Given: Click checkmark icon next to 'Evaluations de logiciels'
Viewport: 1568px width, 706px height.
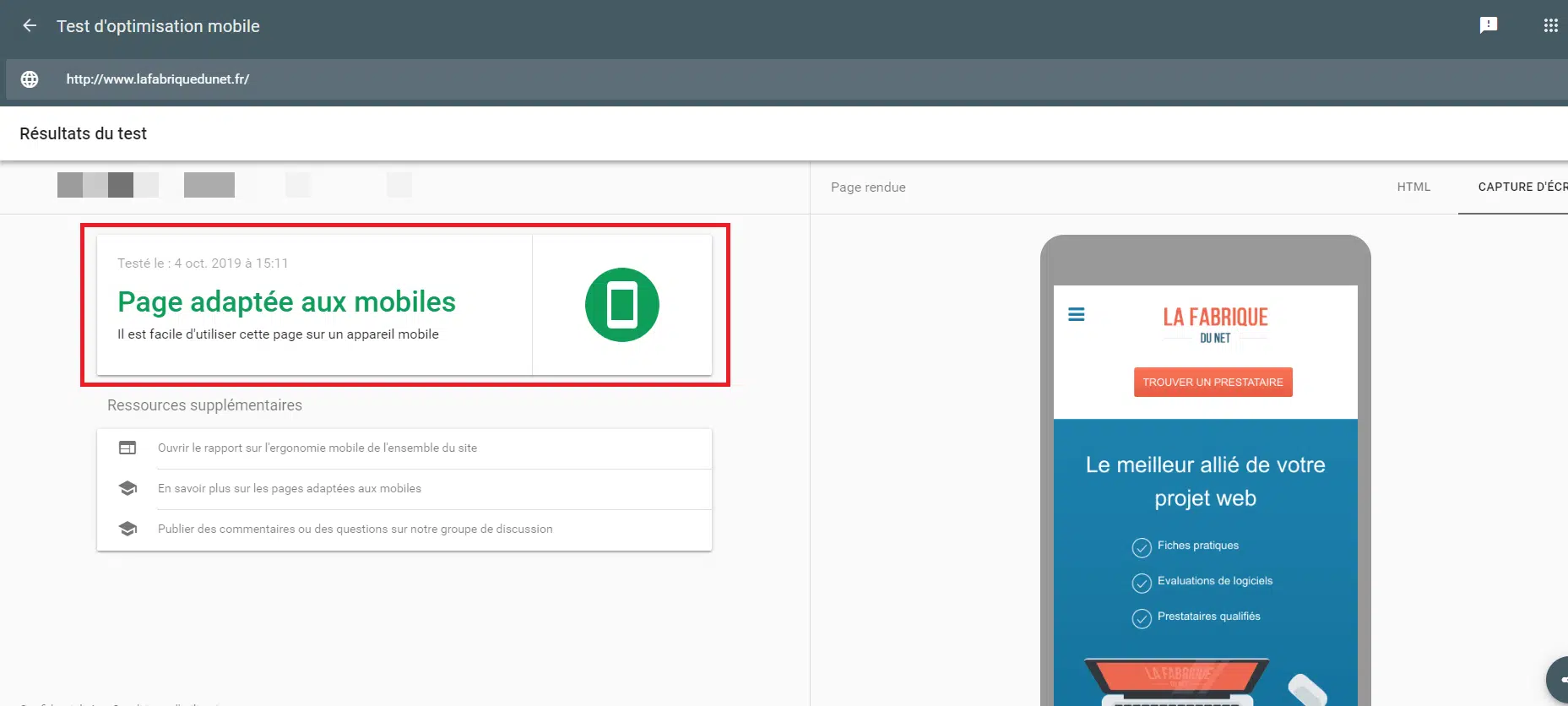Looking at the screenshot, I should [1141, 584].
